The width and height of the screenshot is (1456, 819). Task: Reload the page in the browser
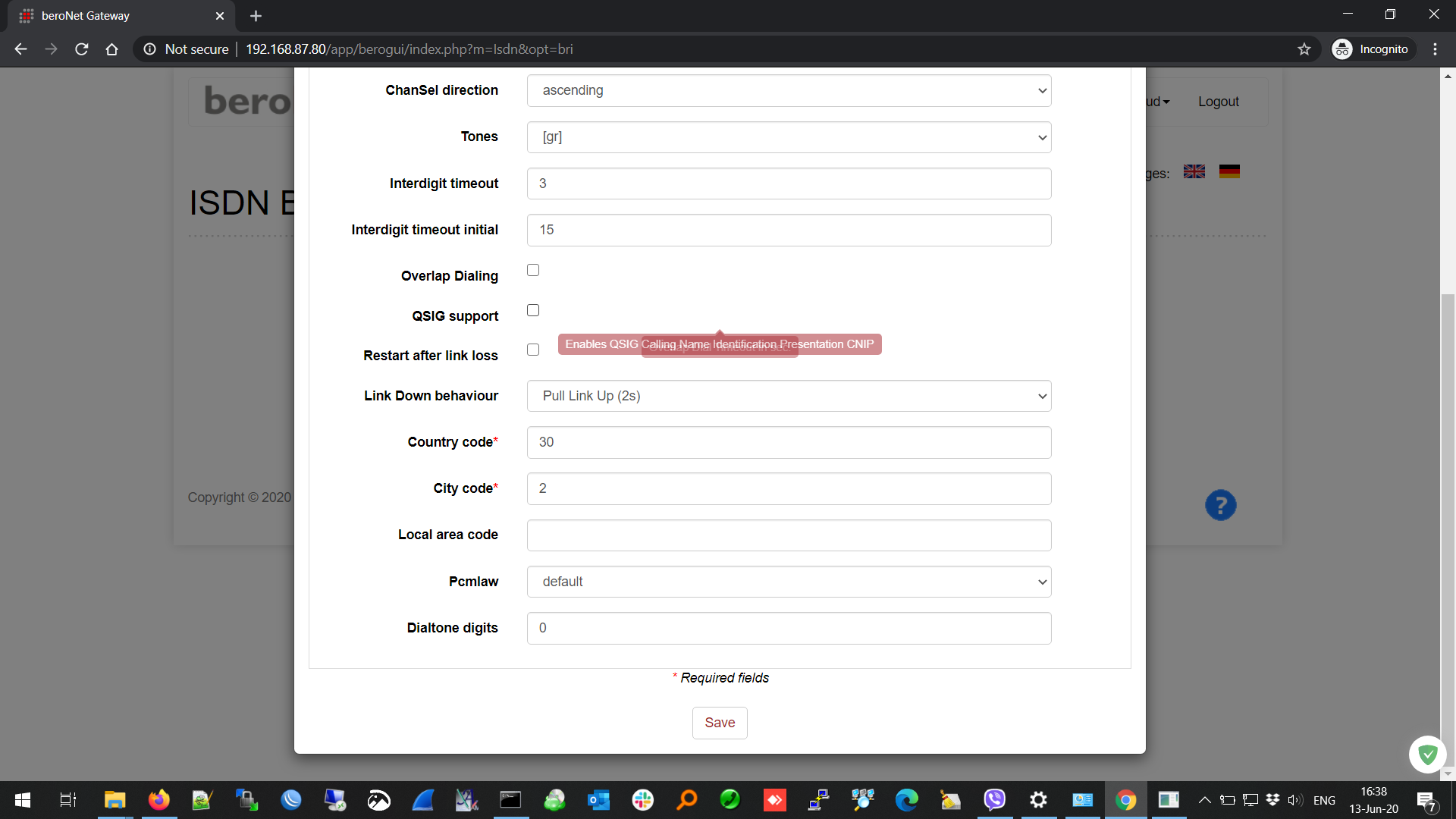click(82, 49)
